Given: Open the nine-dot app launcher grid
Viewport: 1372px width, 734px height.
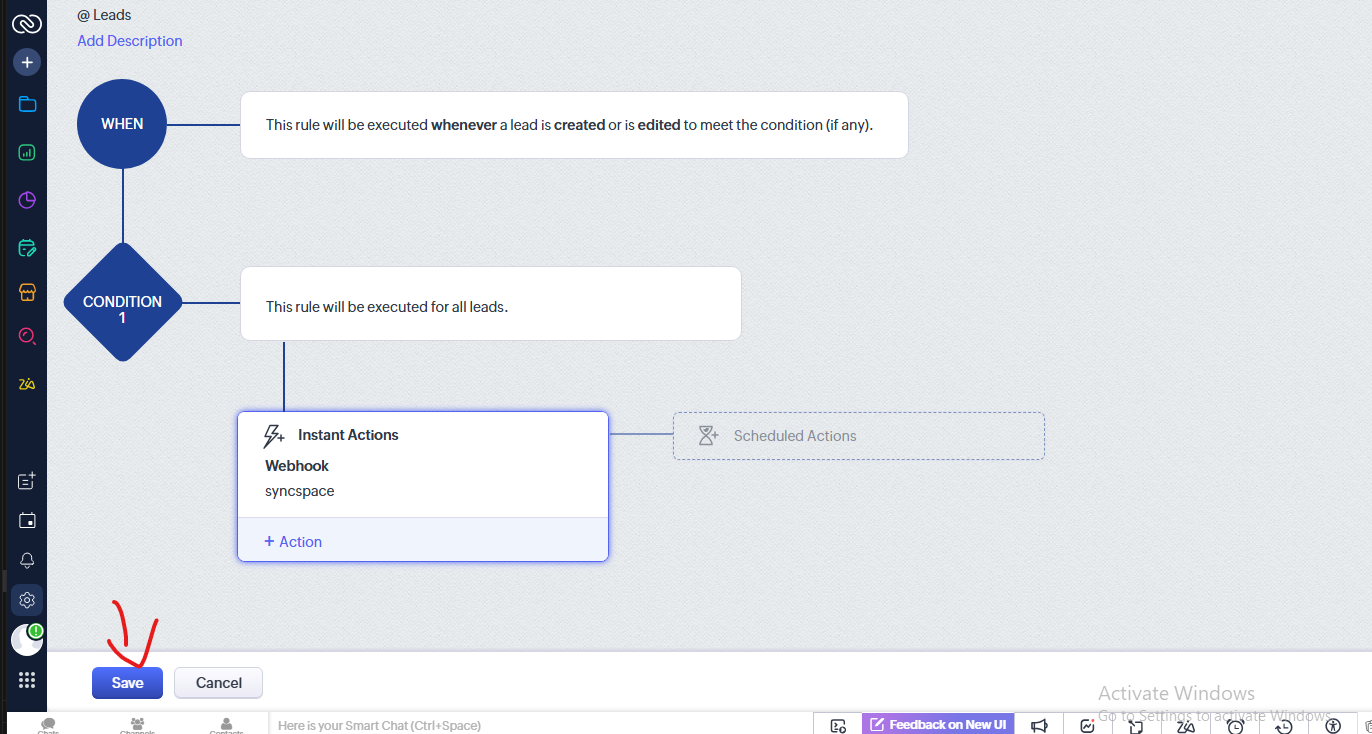Looking at the screenshot, I should pyautogui.click(x=27, y=680).
